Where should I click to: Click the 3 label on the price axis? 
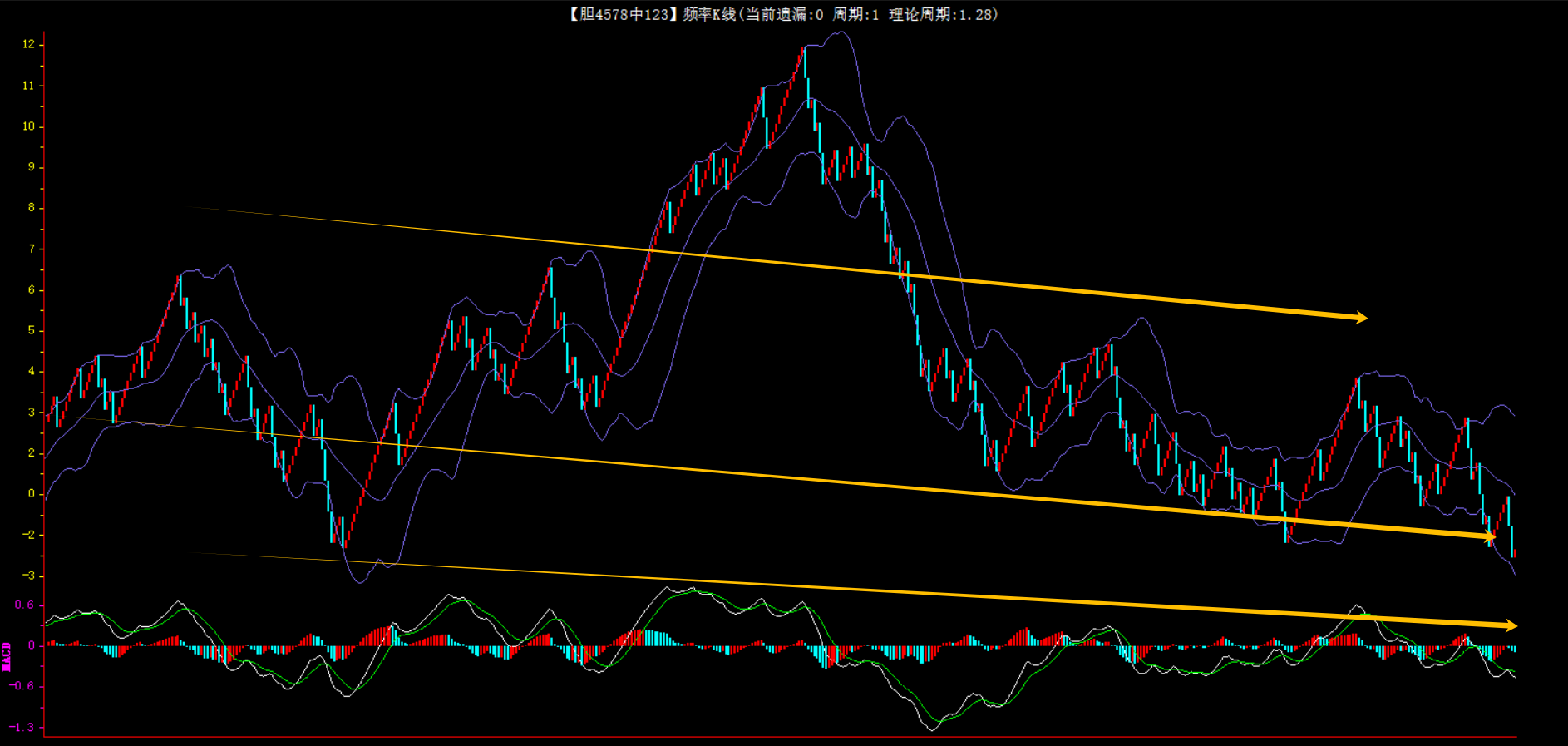pyautogui.click(x=32, y=412)
